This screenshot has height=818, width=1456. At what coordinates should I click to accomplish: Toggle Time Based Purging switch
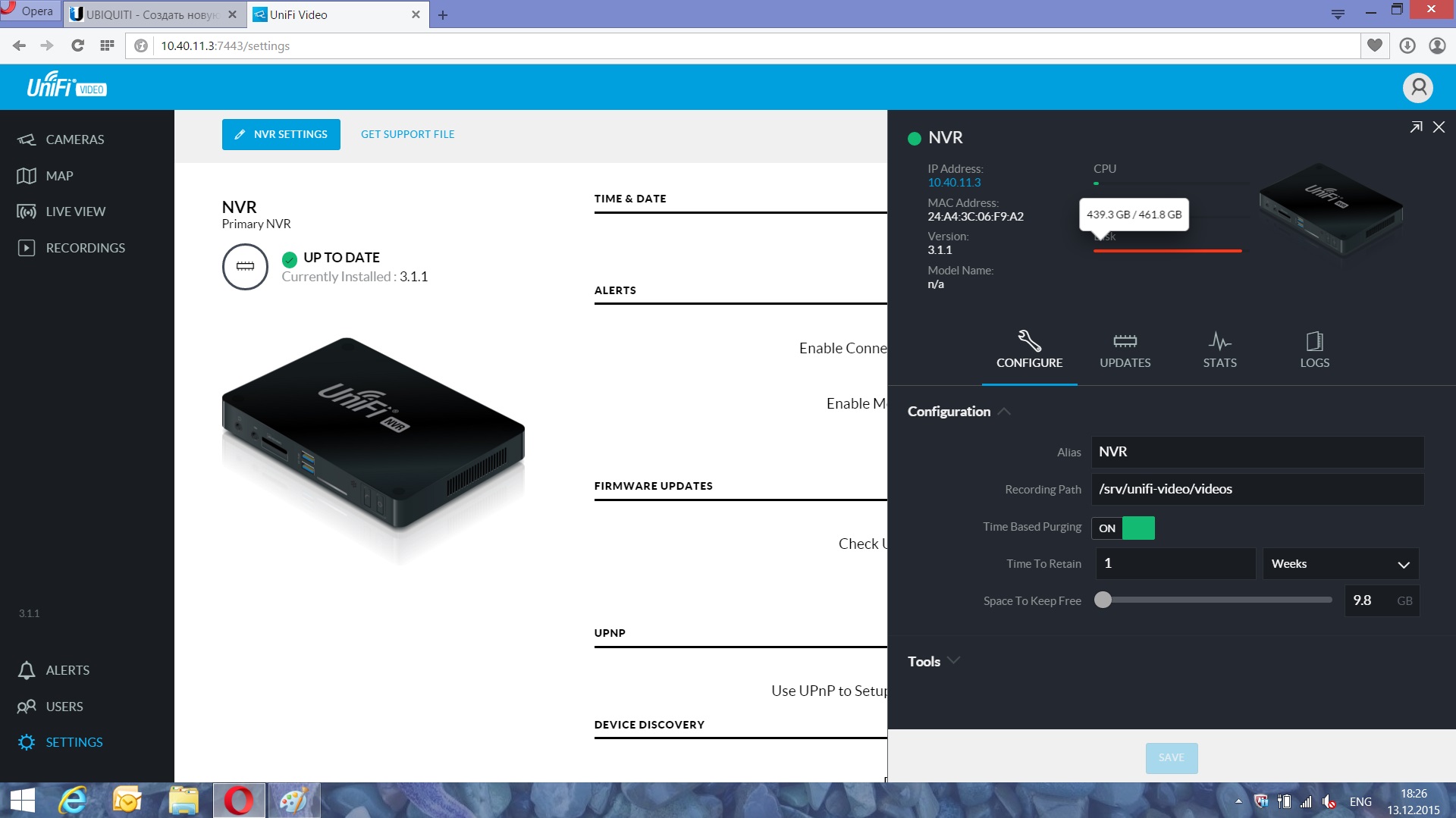1123,528
